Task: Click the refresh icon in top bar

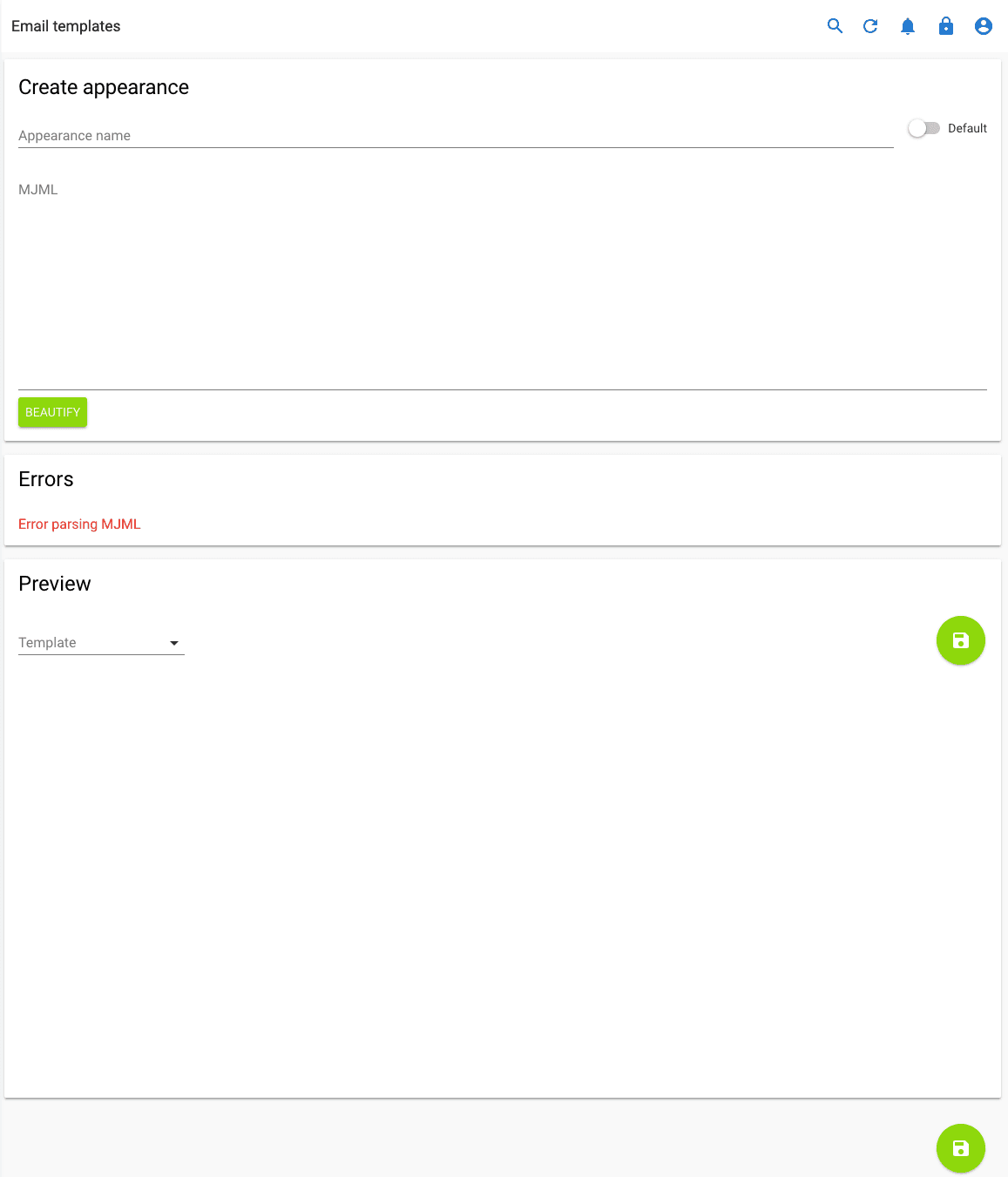Action: point(870,26)
